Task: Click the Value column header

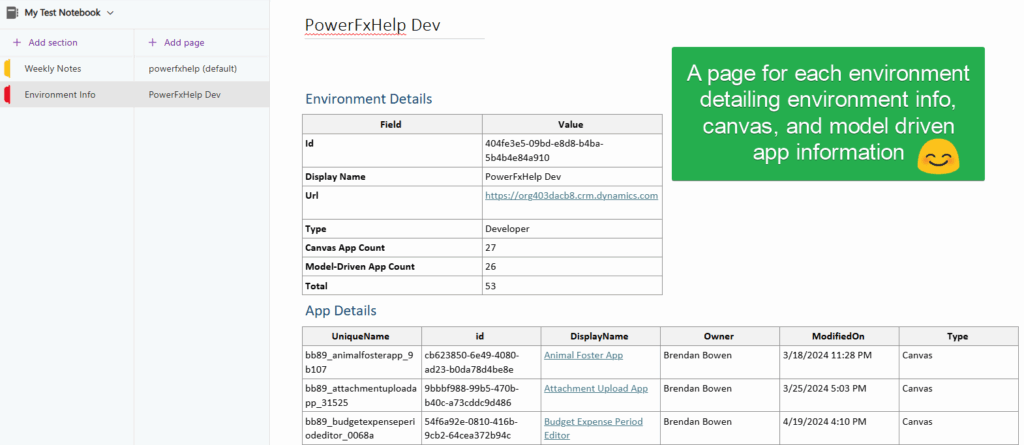Action: pyautogui.click(x=572, y=124)
